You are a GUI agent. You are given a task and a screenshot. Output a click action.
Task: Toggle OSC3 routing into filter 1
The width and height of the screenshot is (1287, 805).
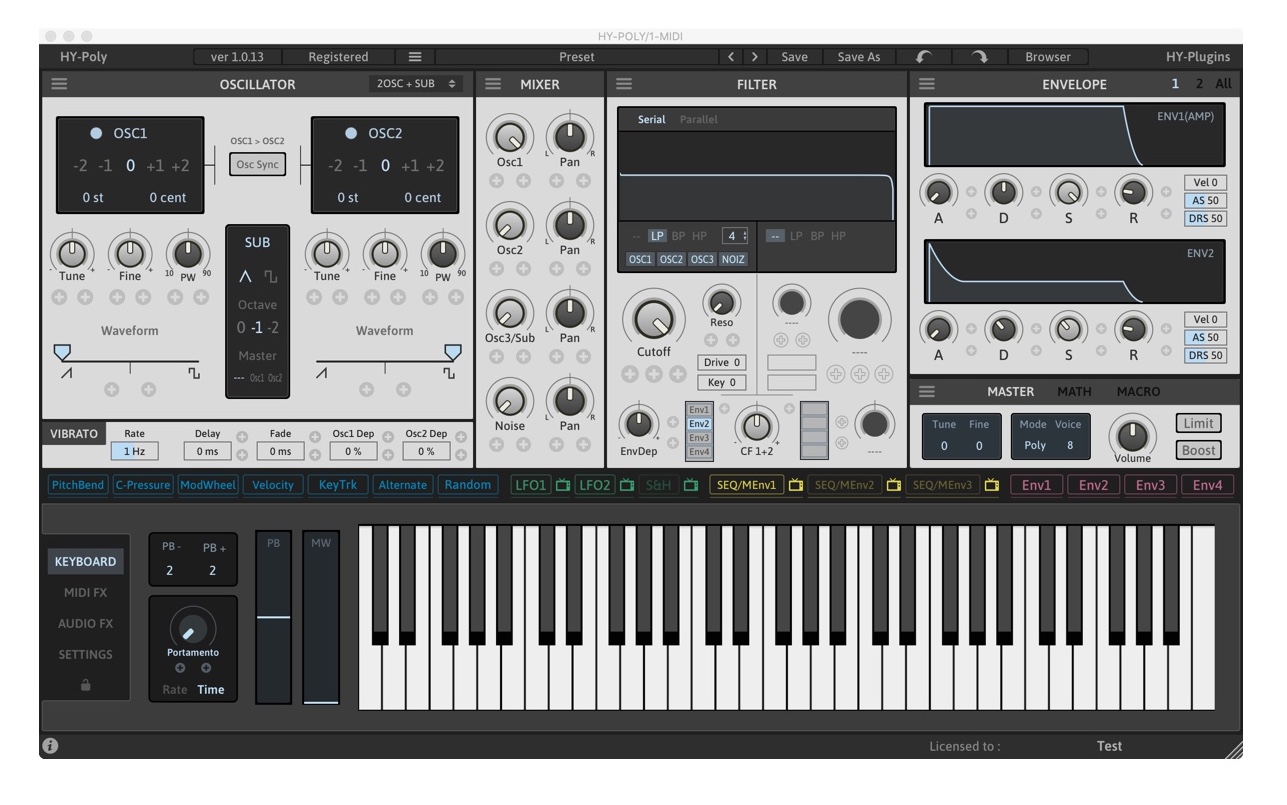pos(702,259)
